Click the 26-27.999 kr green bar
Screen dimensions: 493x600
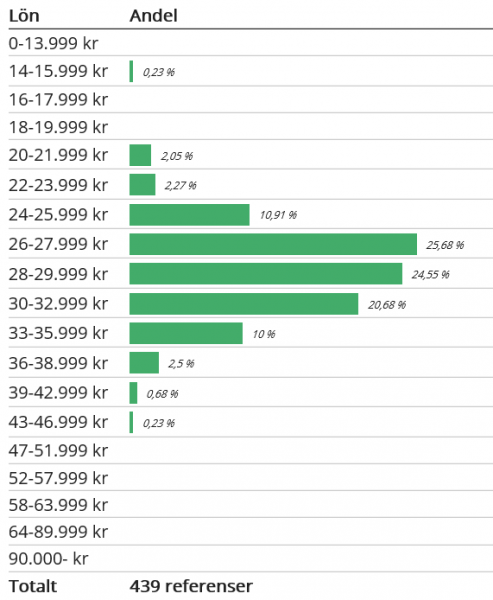click(273, 244)
